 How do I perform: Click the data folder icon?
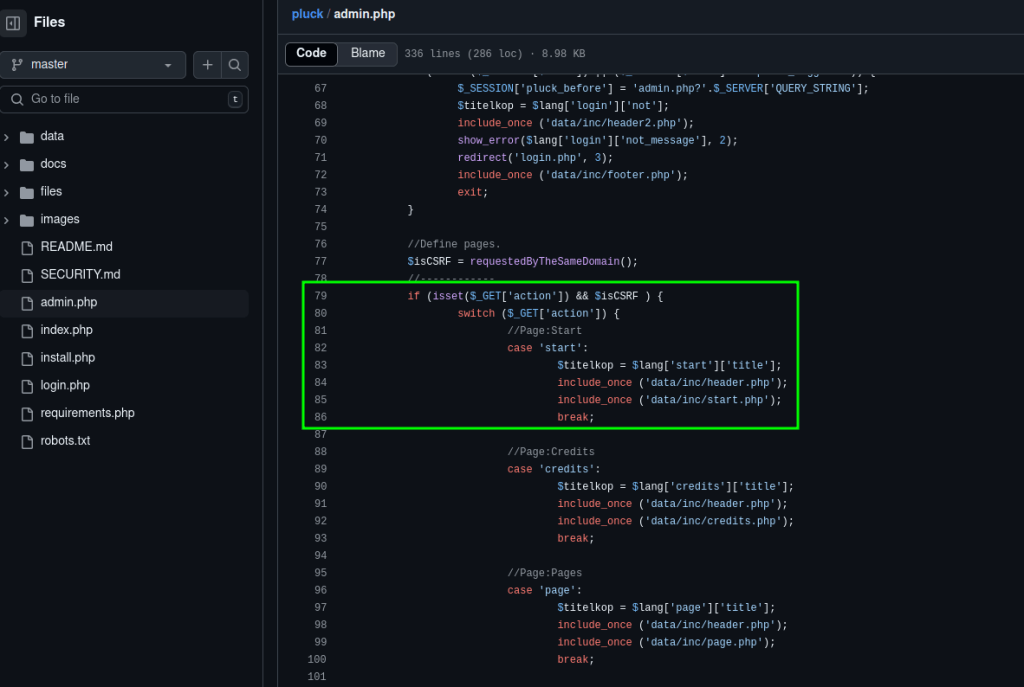click(26, 137)
